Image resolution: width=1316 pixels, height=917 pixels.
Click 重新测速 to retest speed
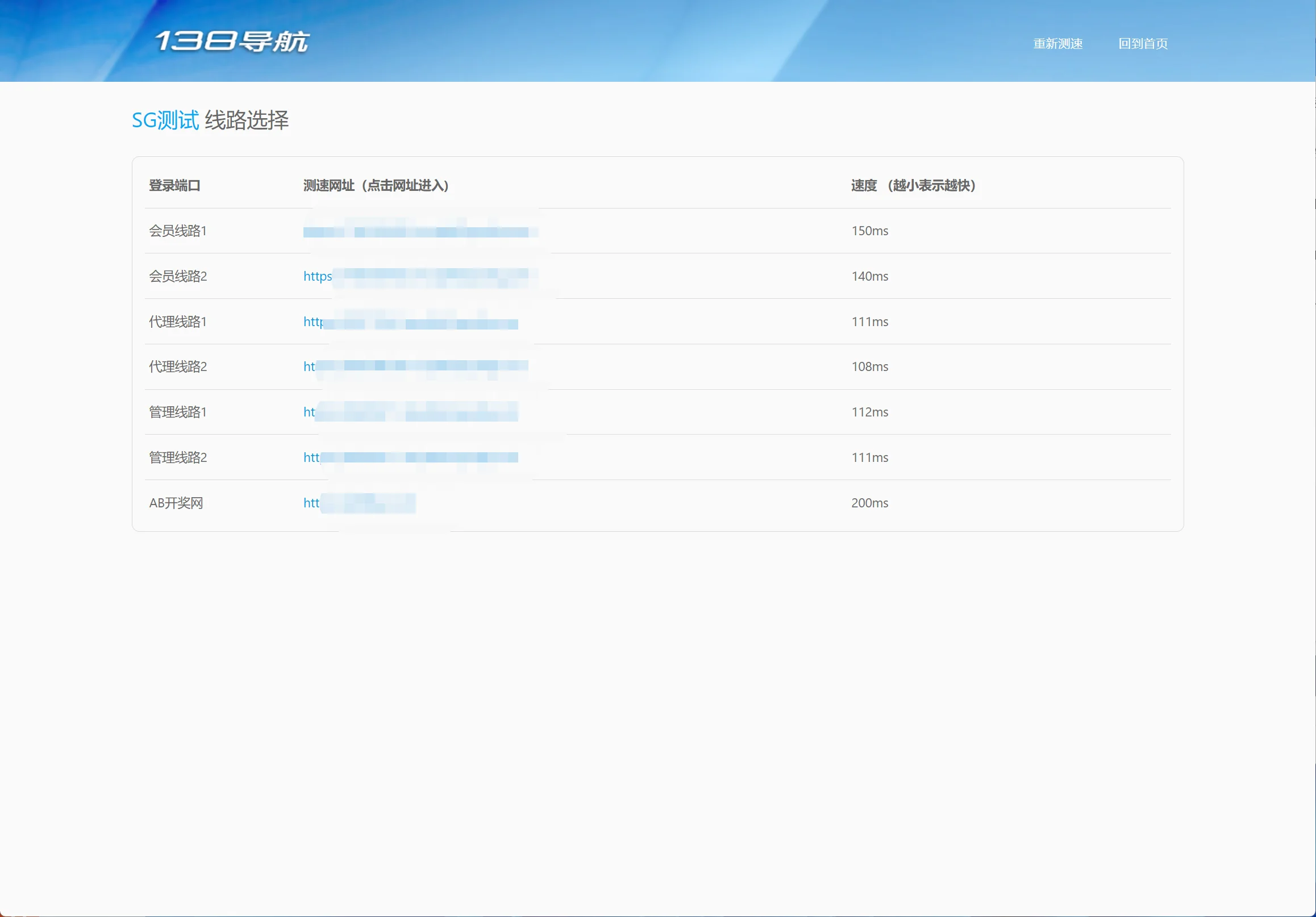(1057, 44)
